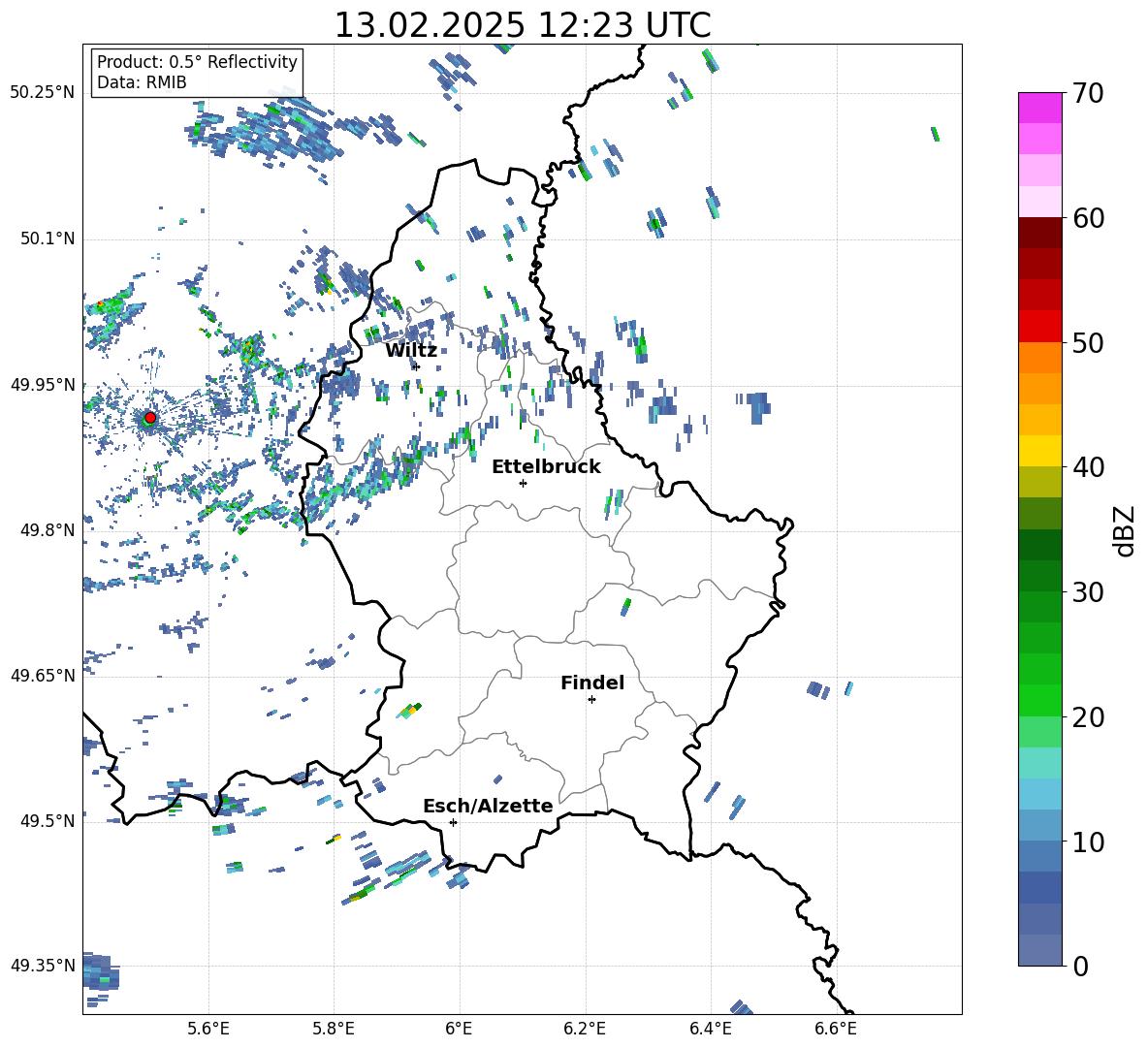Click the 6.4°E longitude label

[710, 1029]
